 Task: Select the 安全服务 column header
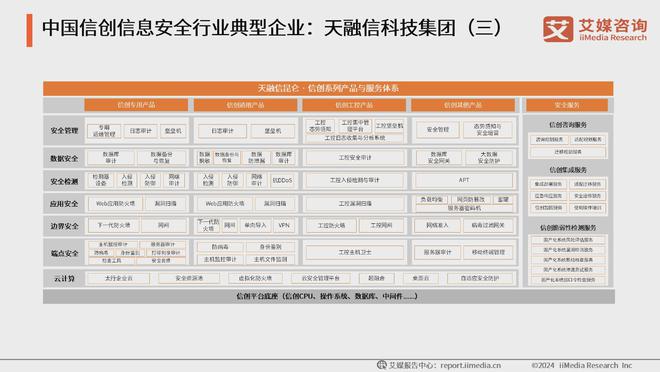pos(567,105)
